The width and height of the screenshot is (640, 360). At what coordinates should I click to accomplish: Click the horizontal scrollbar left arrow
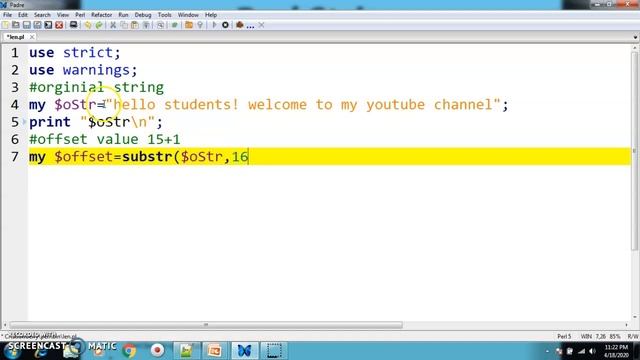[x=5, y=325]
